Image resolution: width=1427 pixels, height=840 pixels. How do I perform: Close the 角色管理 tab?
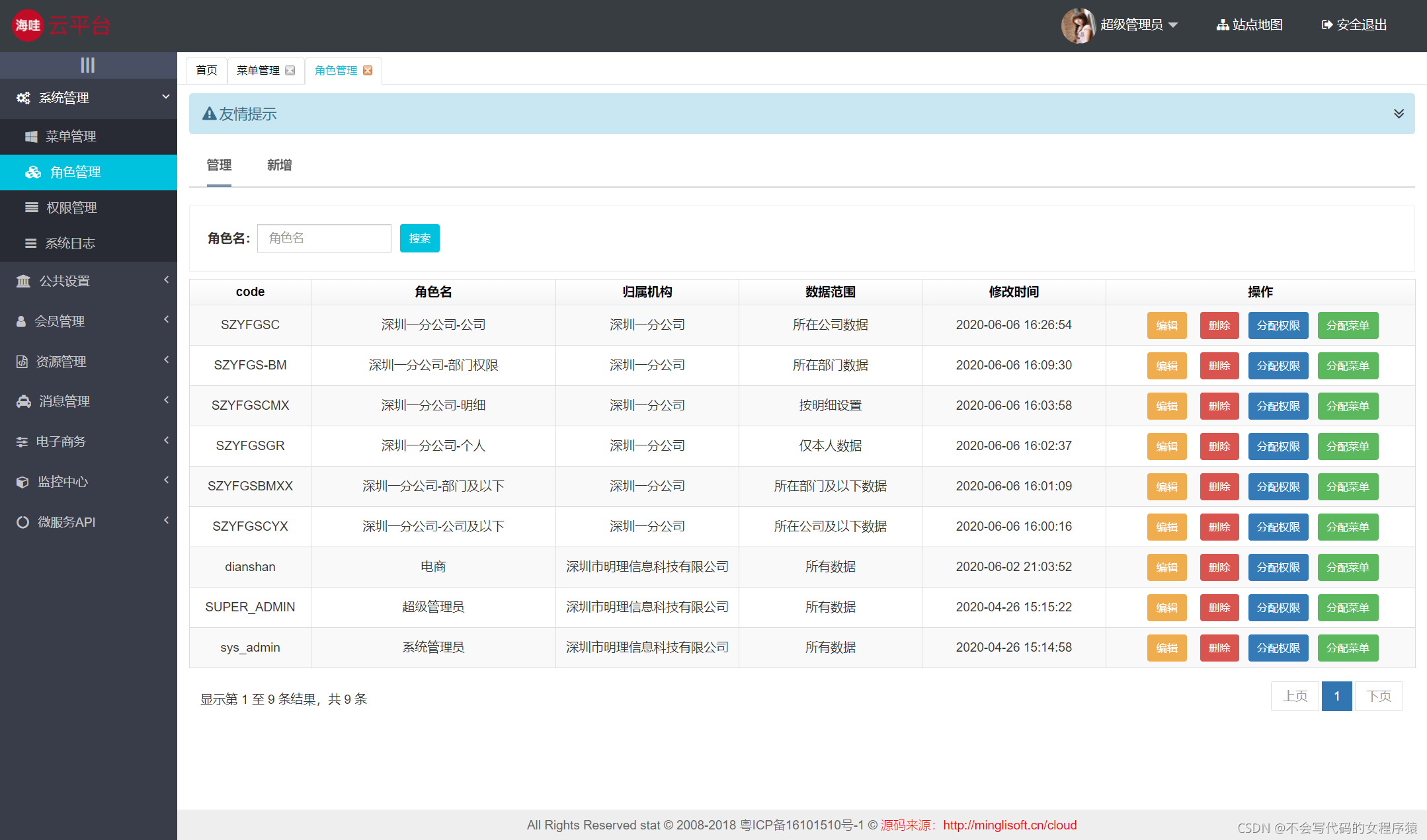368,71
